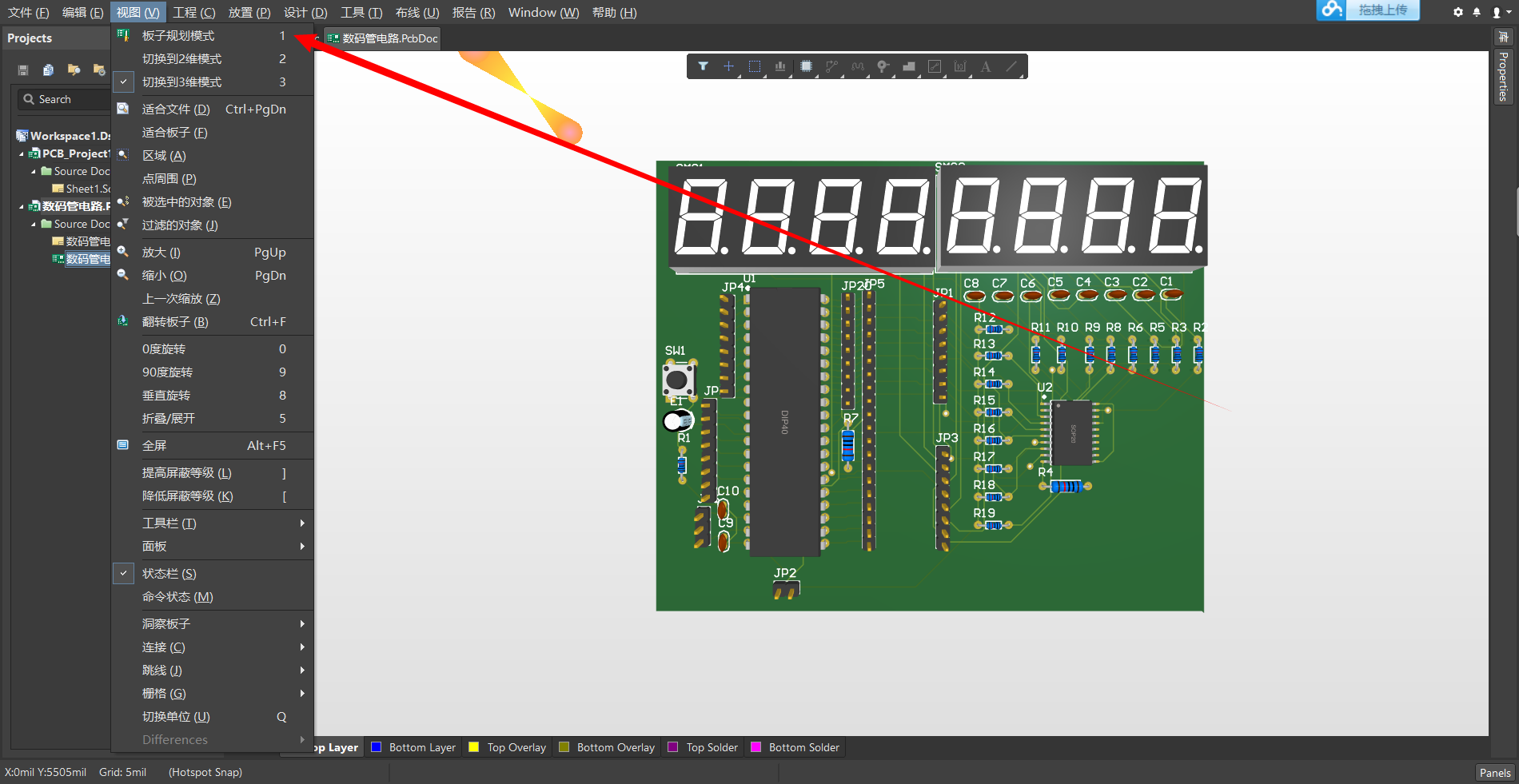Click the filter icon in the floating toolbar
The width and height of the screenshot is (1519, 784).
704,67
